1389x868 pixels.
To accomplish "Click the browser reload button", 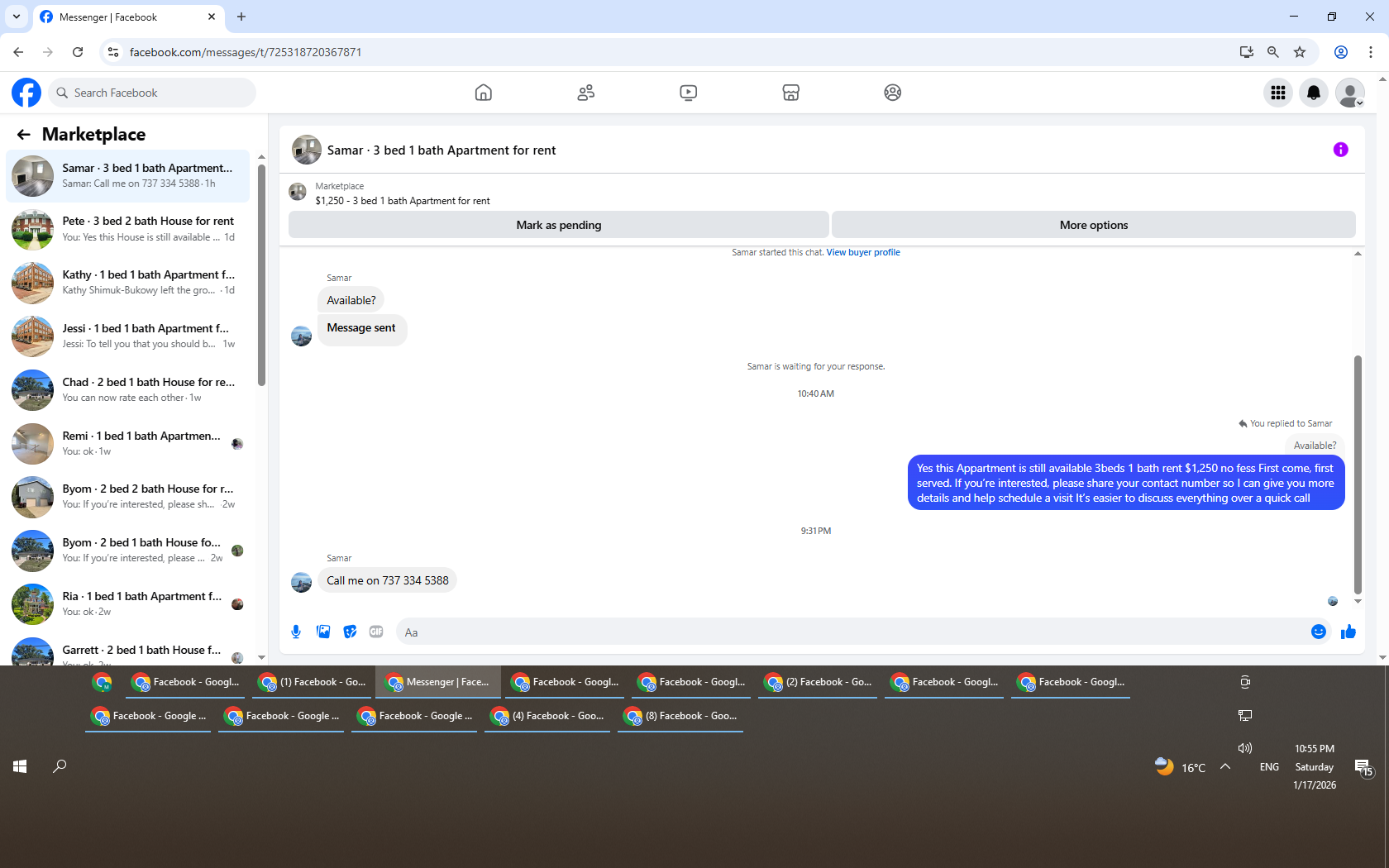I will 78,52.
